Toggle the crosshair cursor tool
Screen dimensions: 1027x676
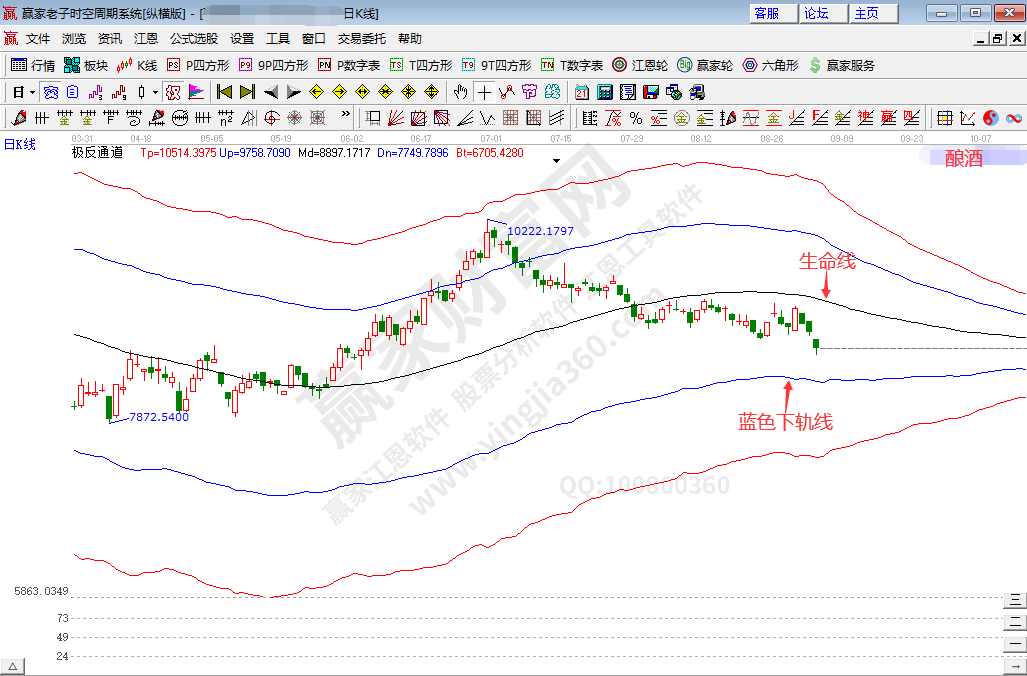(x=484, y=92)
